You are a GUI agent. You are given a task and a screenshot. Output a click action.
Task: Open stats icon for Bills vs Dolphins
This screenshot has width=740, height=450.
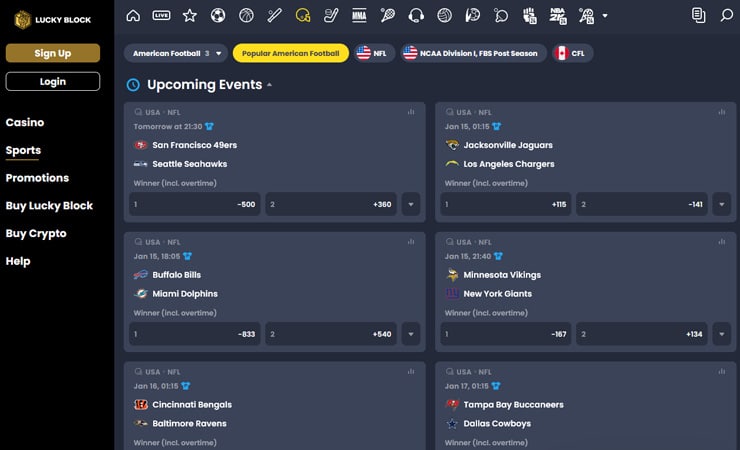point(411,242)
